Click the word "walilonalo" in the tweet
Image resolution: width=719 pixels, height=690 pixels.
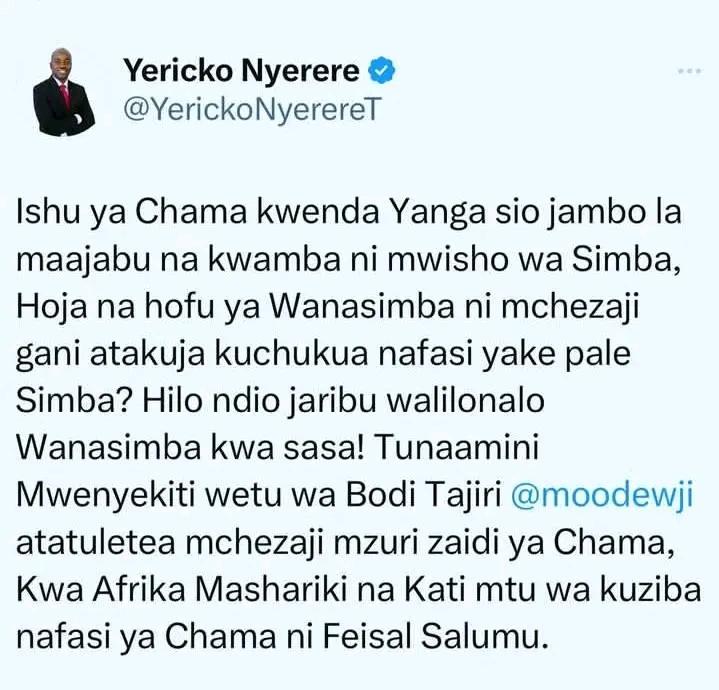click(466, 400)
